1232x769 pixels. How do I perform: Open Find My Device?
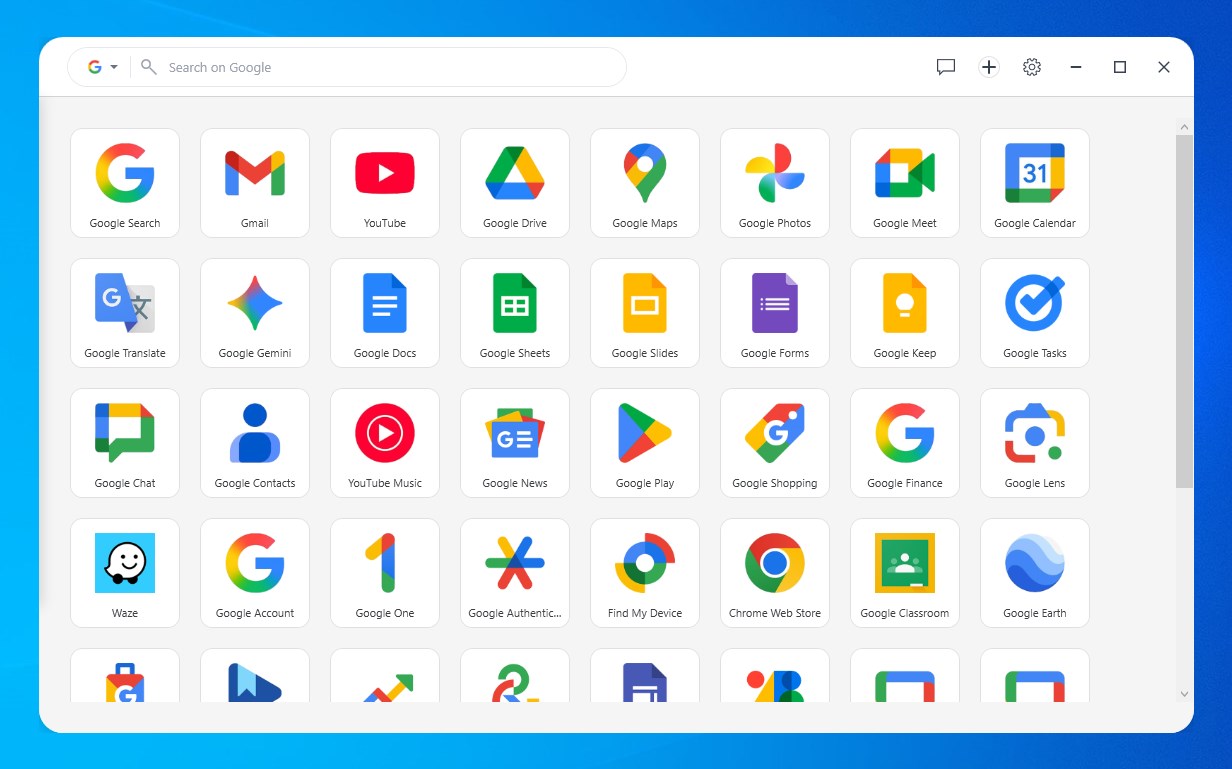(645, 573)
